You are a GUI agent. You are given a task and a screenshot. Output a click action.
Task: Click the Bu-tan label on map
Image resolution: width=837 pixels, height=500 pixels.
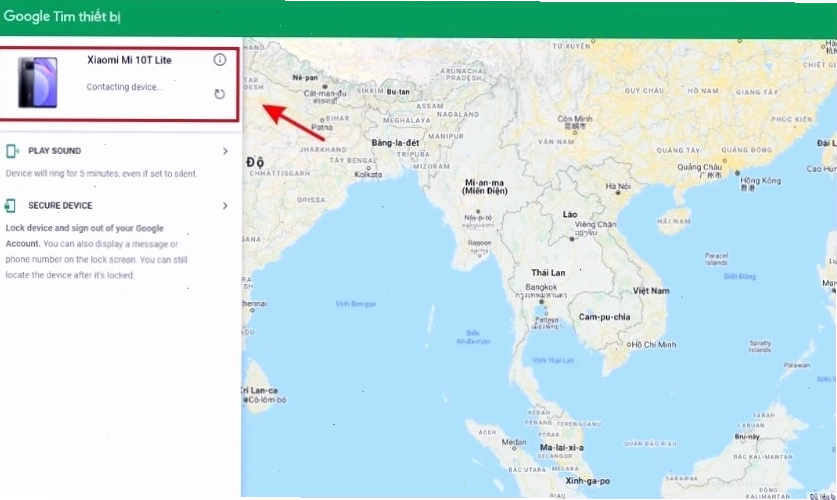point(398,92)
